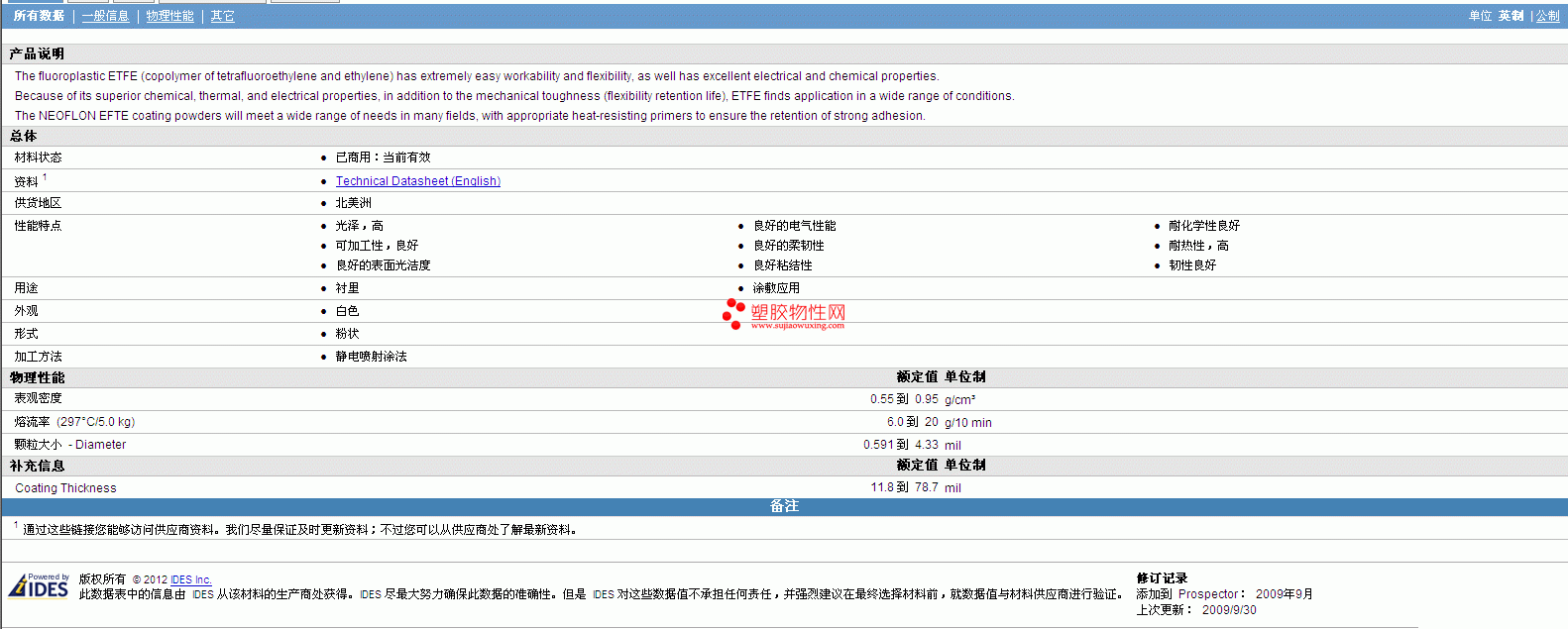The width and height of the screenshot is (1568, 629).
Task: Click the 静电喷射涂法 value
Action: (x=371, y=357)
